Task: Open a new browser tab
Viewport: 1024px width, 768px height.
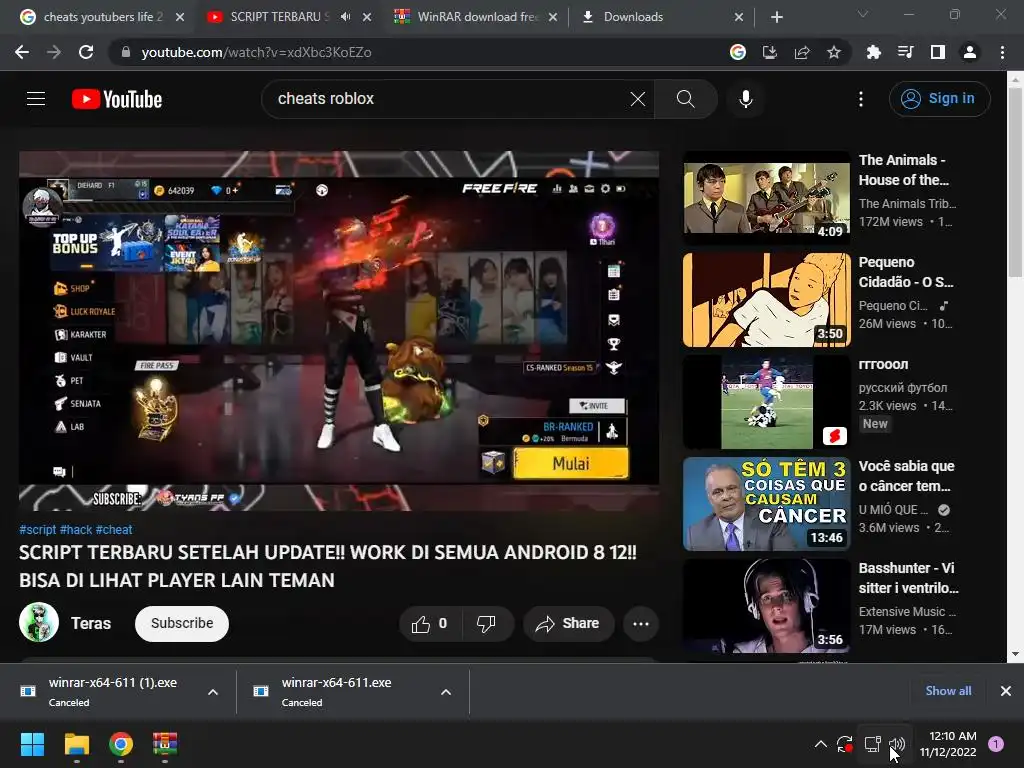Action: (776, 17)
